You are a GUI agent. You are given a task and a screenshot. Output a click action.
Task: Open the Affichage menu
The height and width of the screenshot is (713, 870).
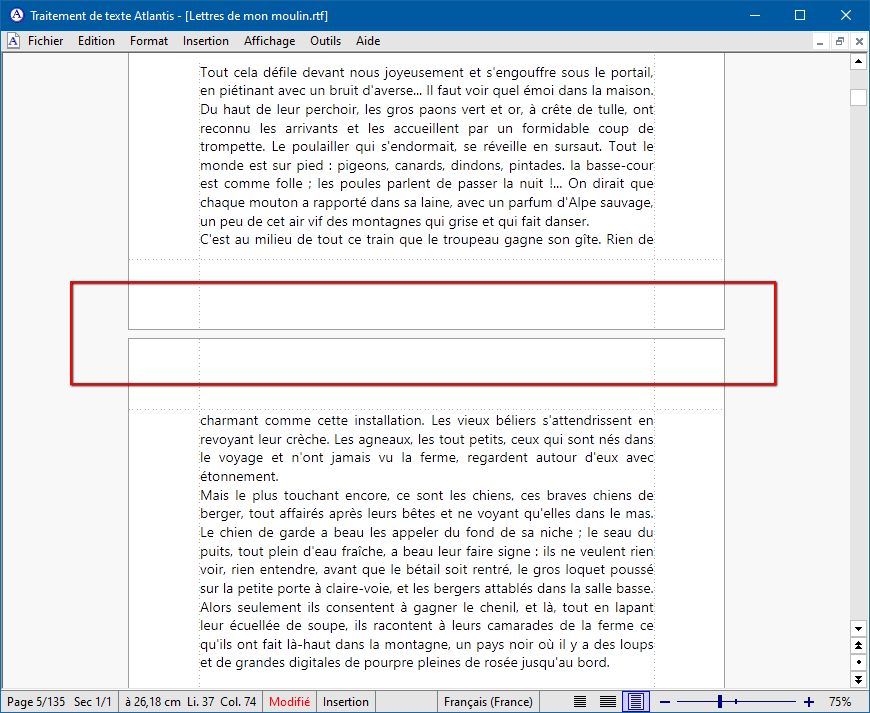click(270, 41)
